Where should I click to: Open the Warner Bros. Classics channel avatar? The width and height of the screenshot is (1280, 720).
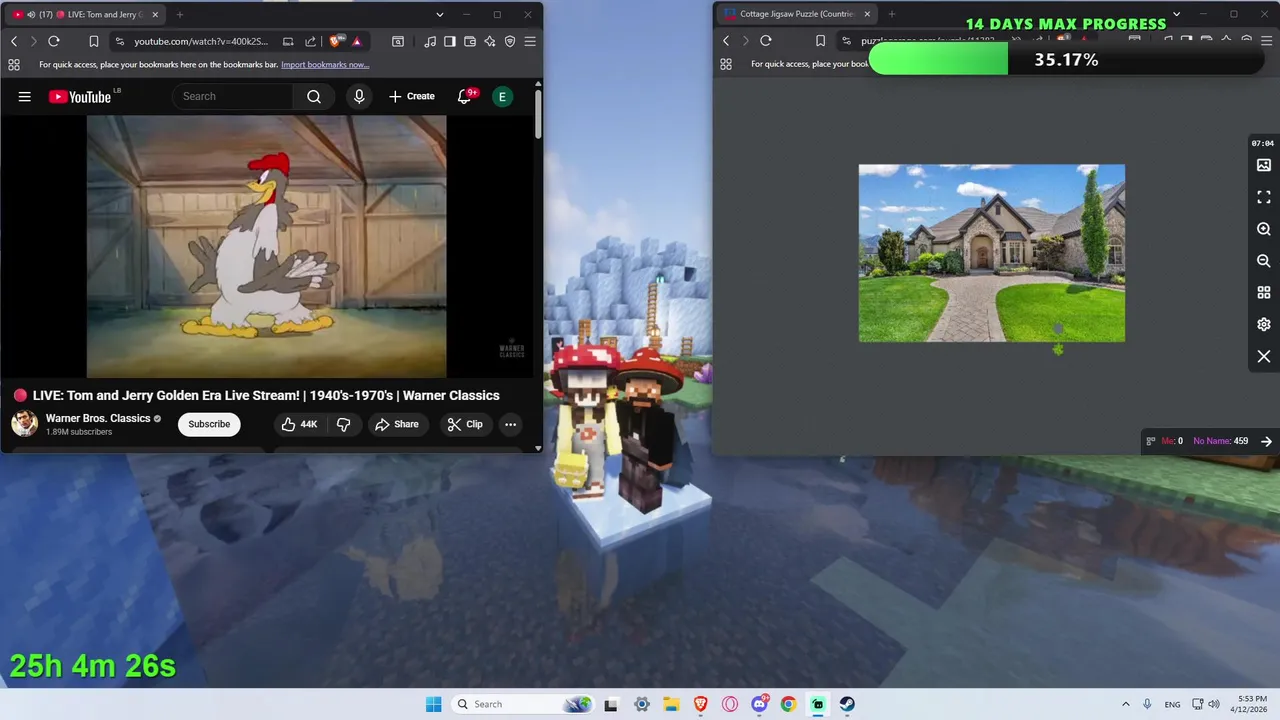pyautogui.click(x=25, y=424)
